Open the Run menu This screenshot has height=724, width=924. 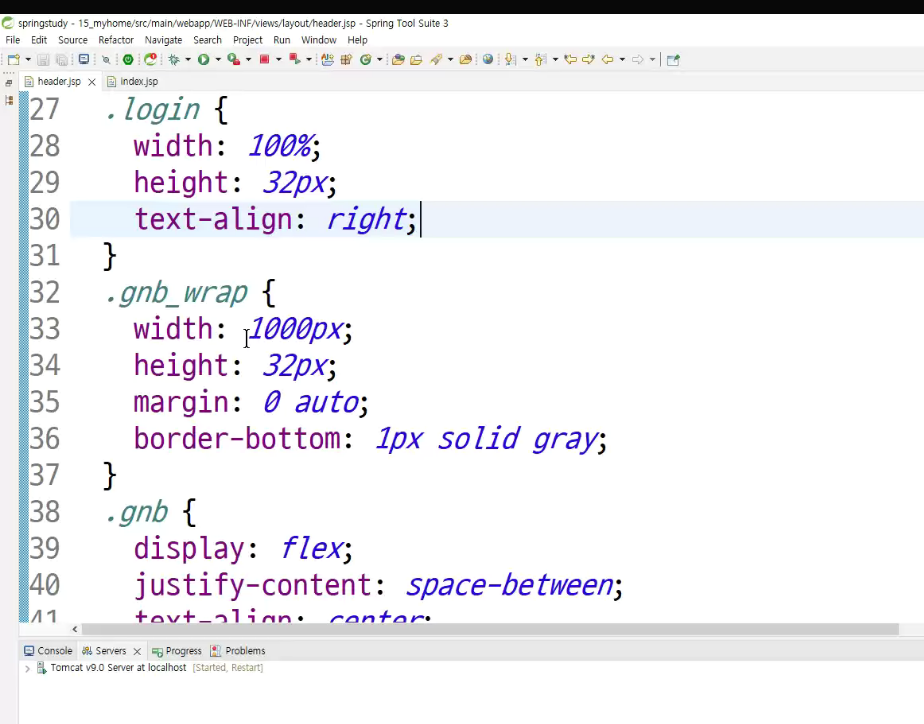click(282, 40)
